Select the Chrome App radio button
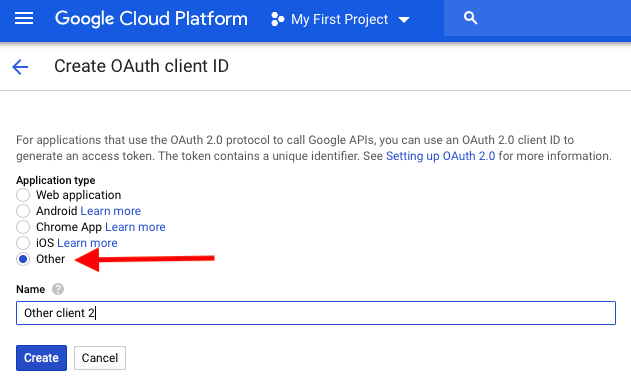This screenshot has width=631, height=382. click(x=23, y=227)
